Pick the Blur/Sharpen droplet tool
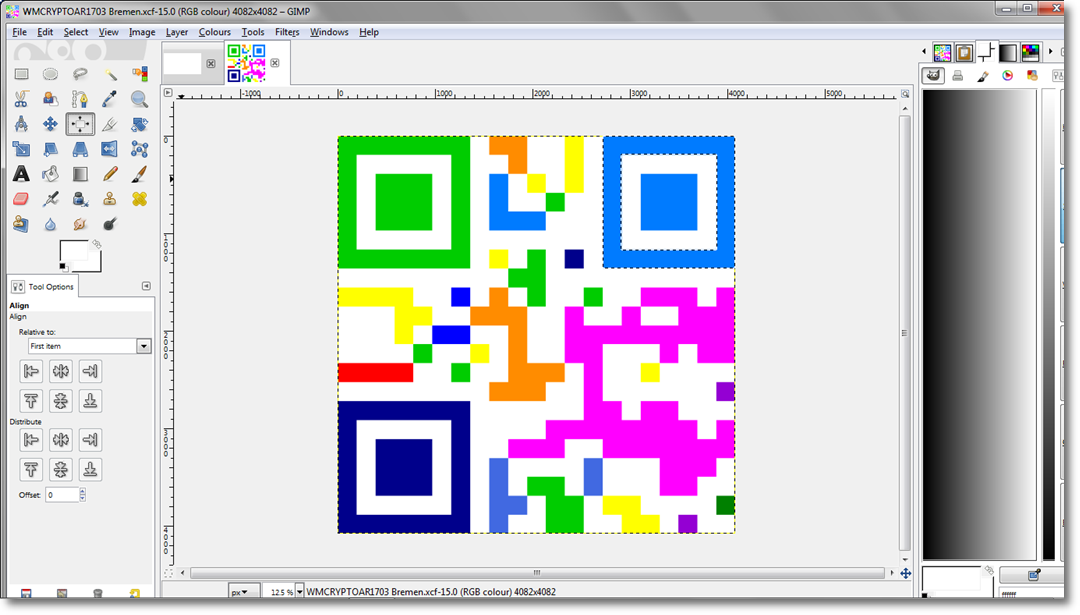The image size is (1080, 615). click(50, 224)
